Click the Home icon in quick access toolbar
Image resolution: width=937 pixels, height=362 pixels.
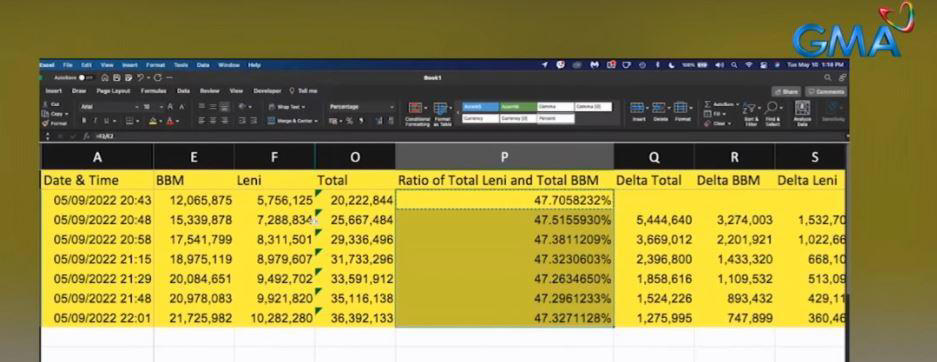tap(105, 78)
